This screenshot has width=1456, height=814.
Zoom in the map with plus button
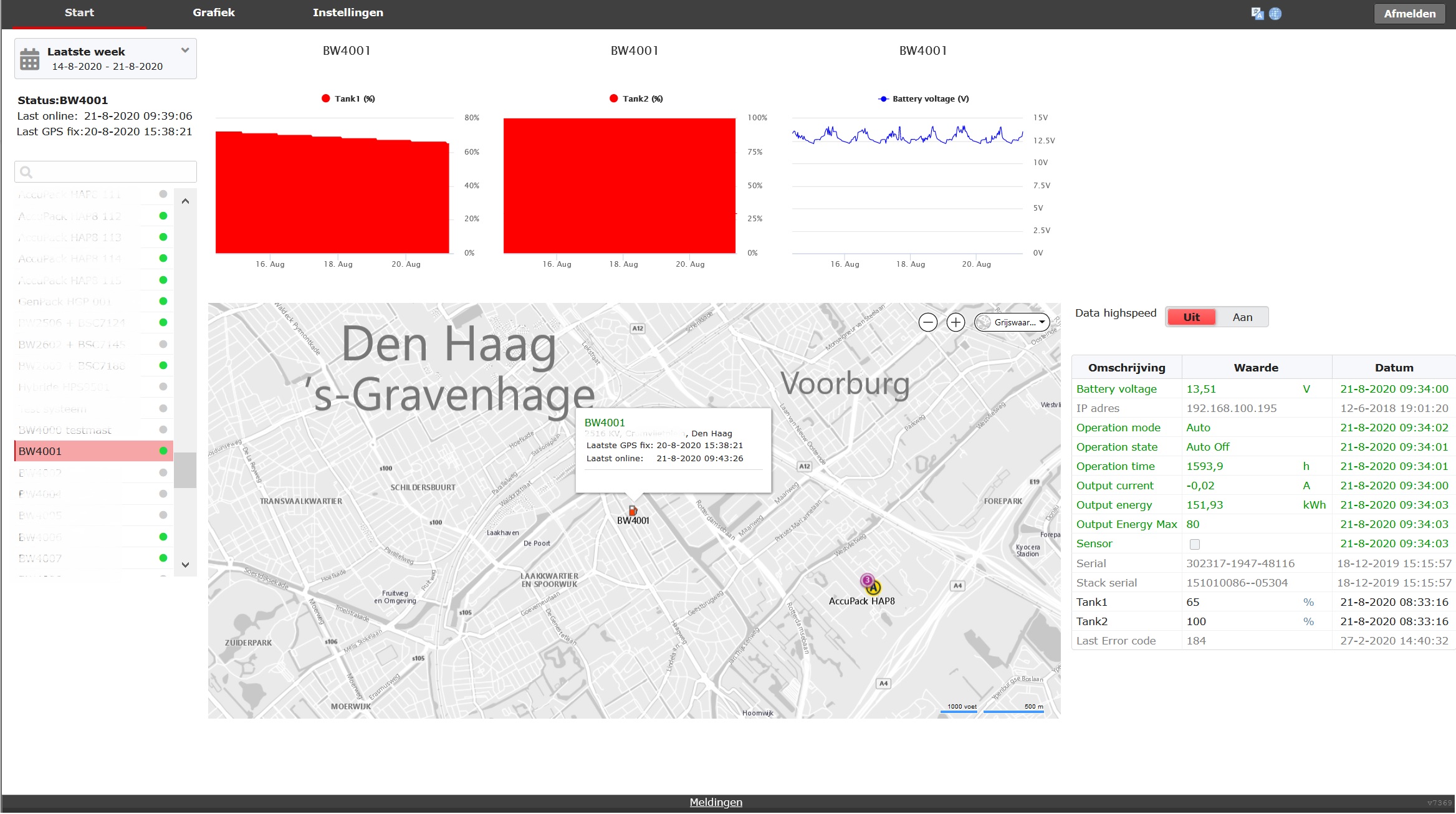(956, 322)
